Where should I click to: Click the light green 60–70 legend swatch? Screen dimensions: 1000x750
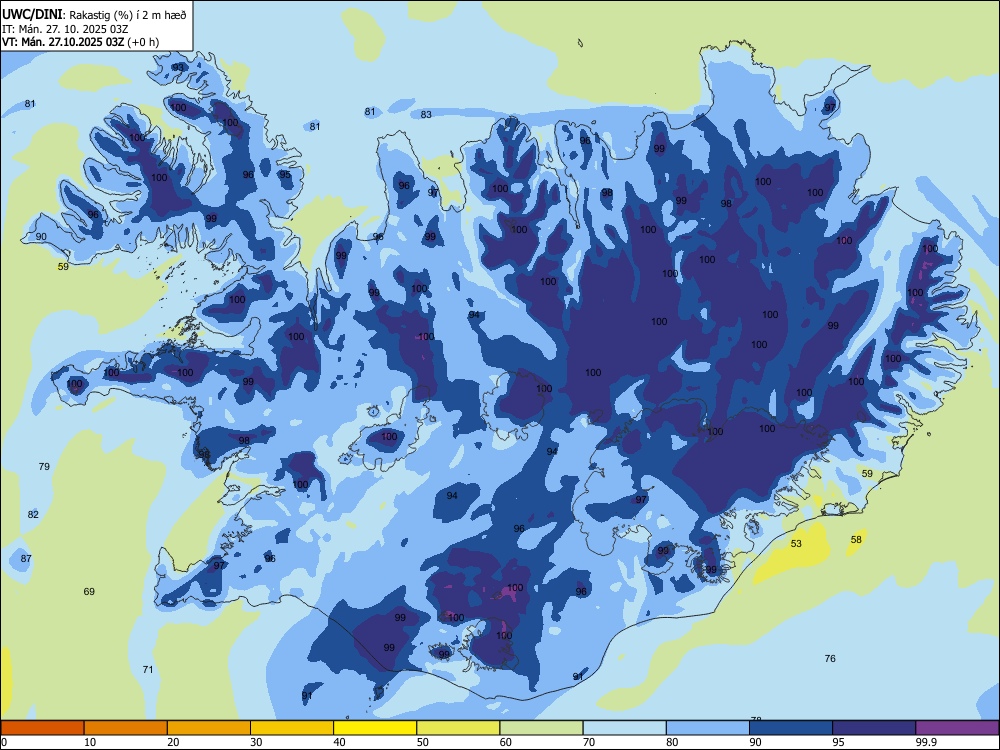coord(541,728)
